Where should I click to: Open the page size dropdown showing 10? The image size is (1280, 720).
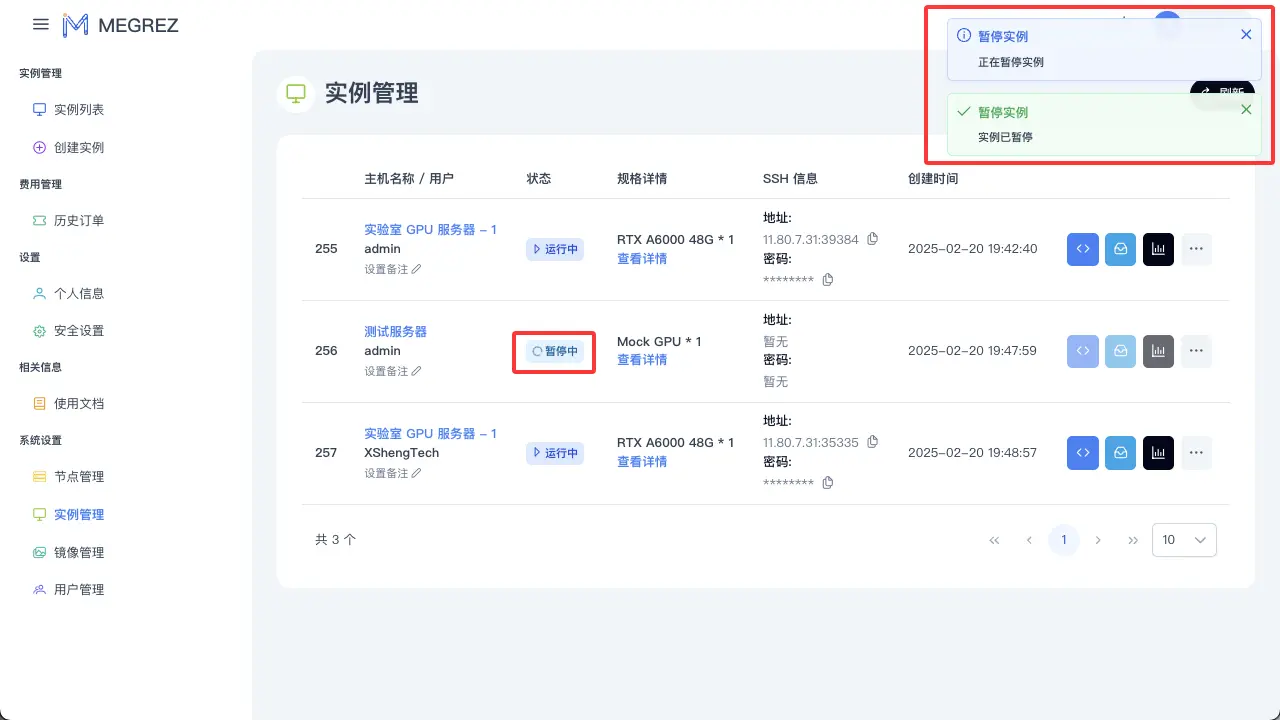click(x=1184, y=540)
